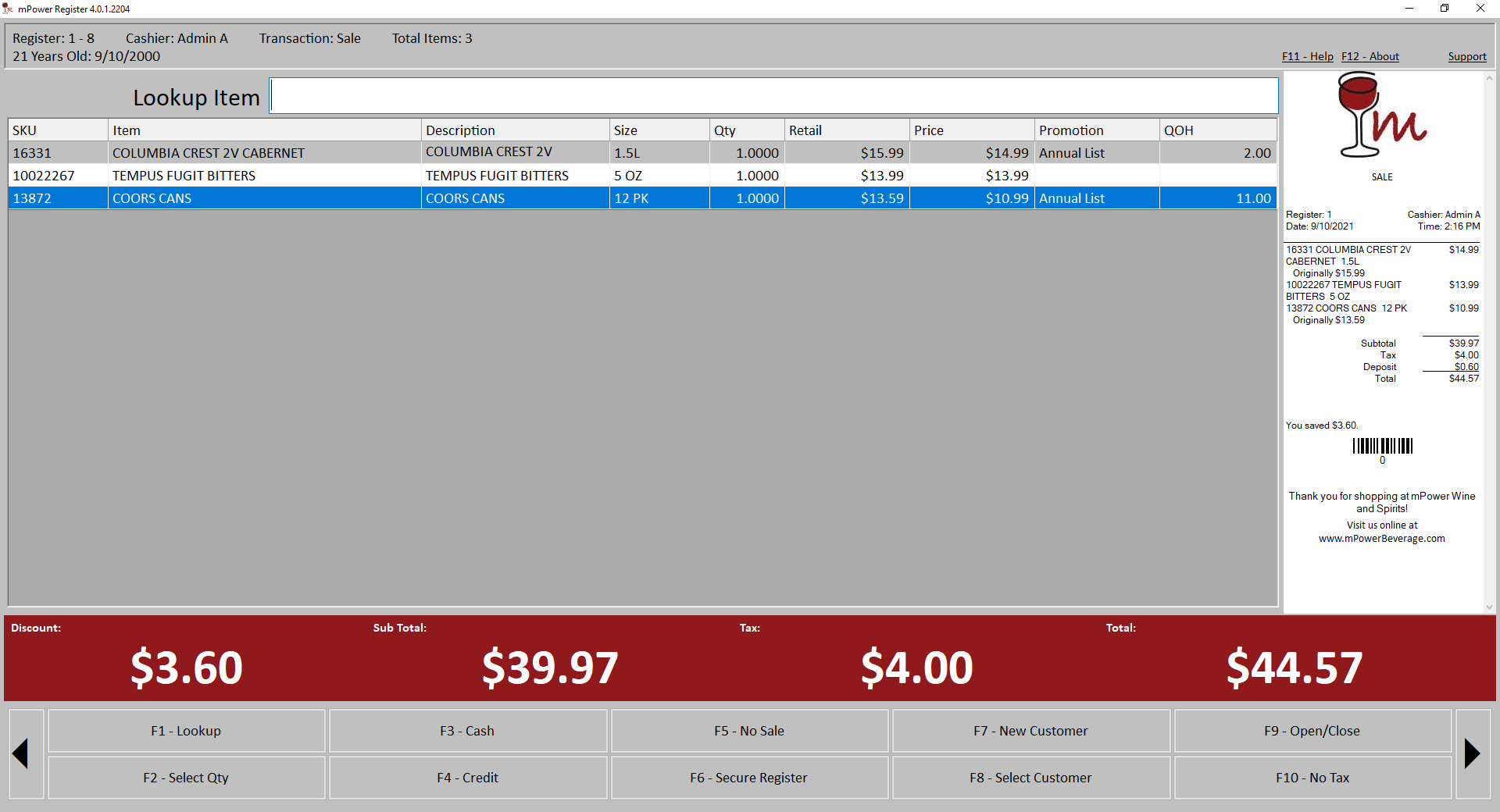Click F7 - New Customer button
The height and width of the screenshot is (812, 1500).
[1030, 731]
